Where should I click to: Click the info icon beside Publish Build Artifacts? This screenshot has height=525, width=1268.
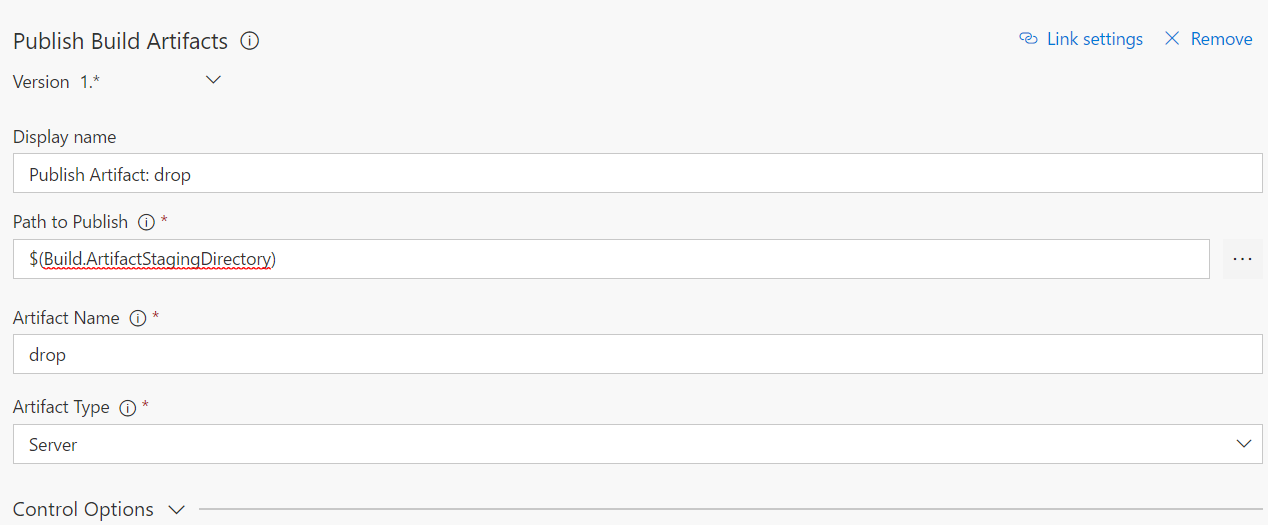point(250,41)
